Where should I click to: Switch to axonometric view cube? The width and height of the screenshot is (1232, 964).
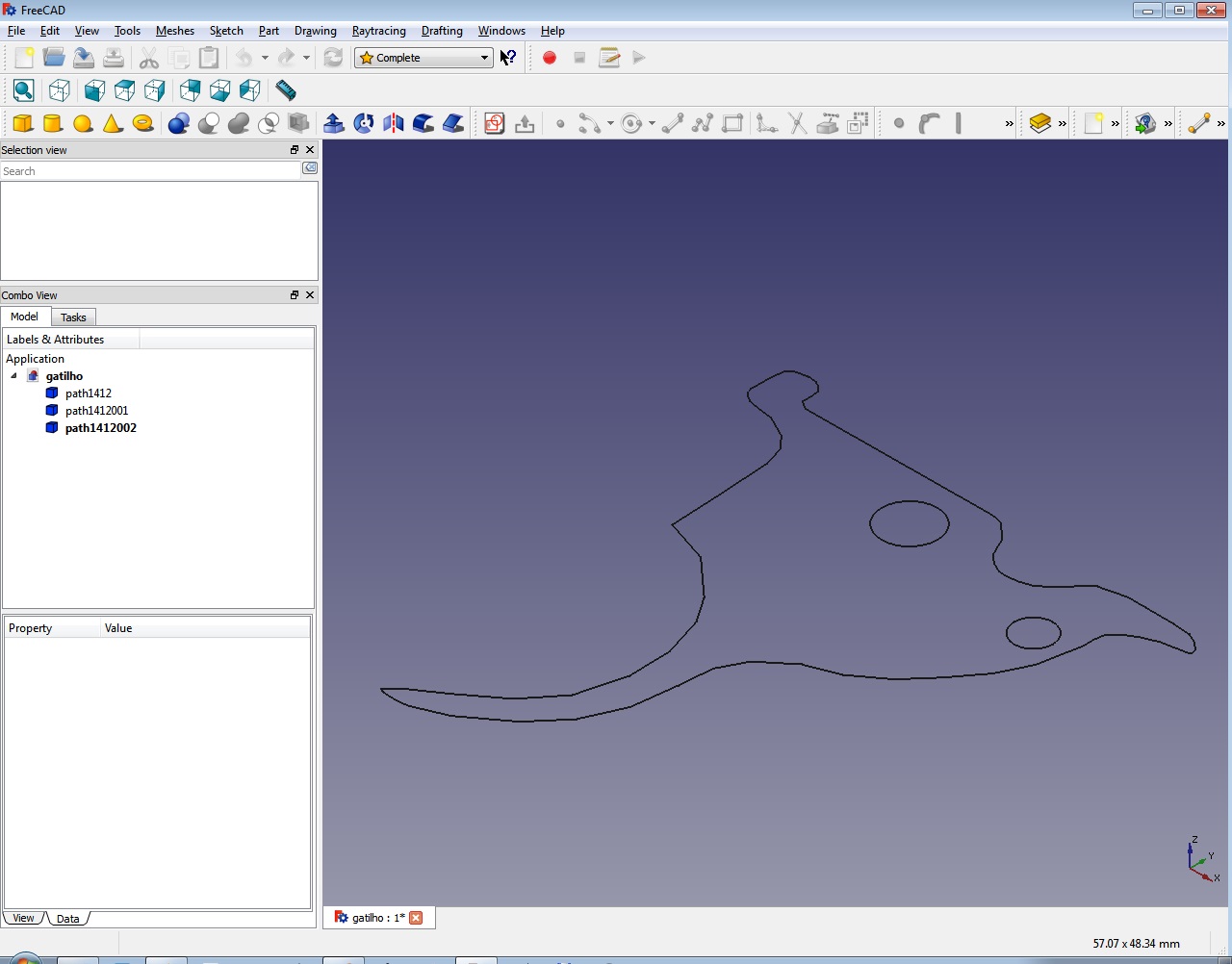(60, 90)
